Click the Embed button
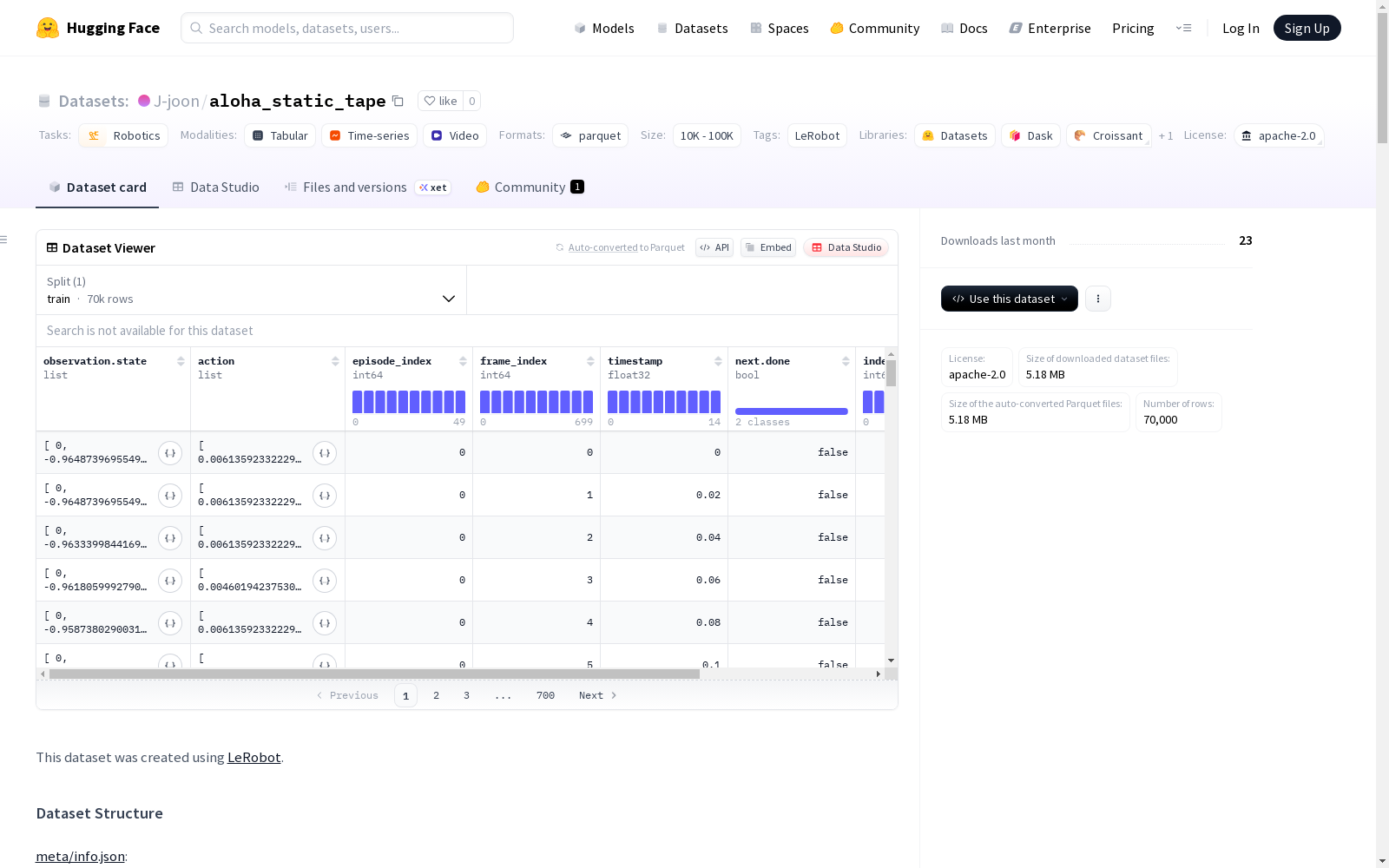This screenshot has width=1389, height=868. pos(768,247)
